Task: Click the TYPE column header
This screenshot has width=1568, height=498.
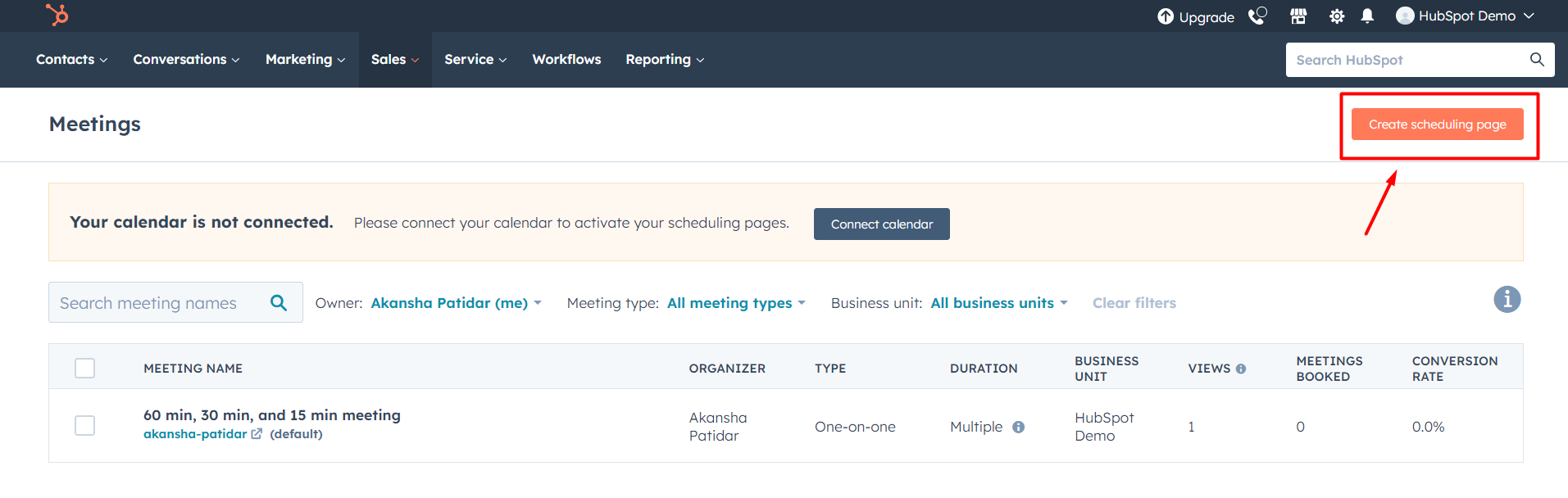Action: pos(830,369)
